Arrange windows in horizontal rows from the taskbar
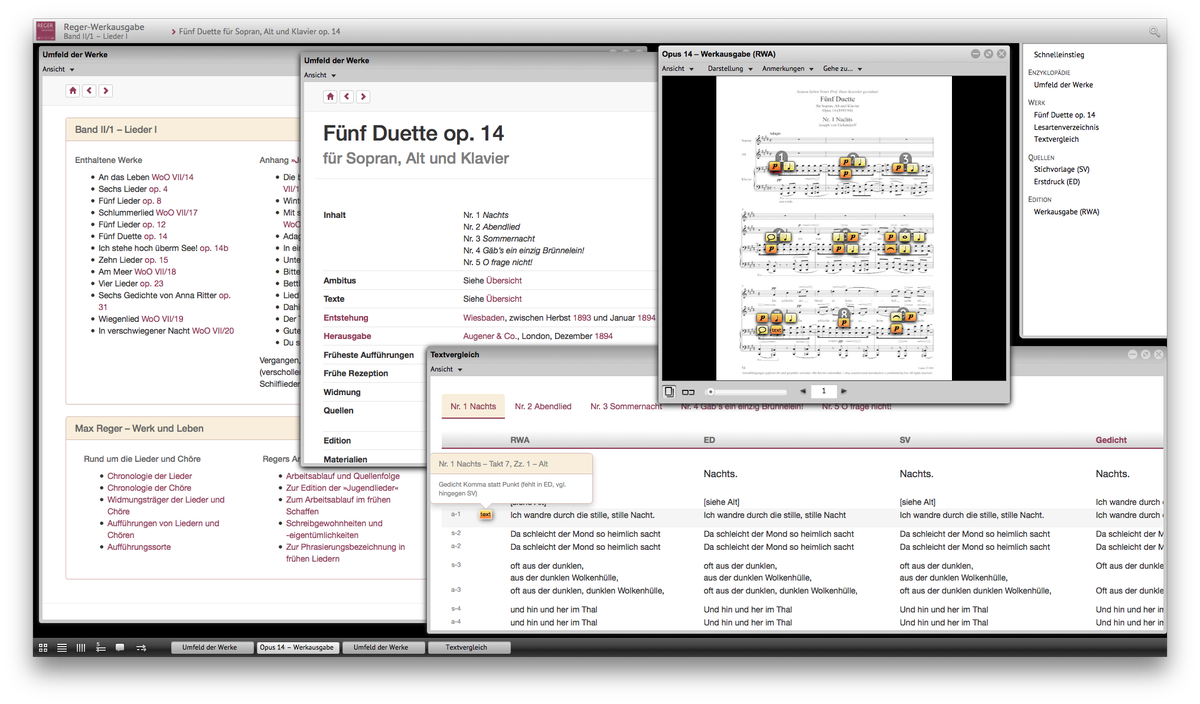Image resolution: width=1200 pixels, height=704 pixels. (x=62, y=648)
